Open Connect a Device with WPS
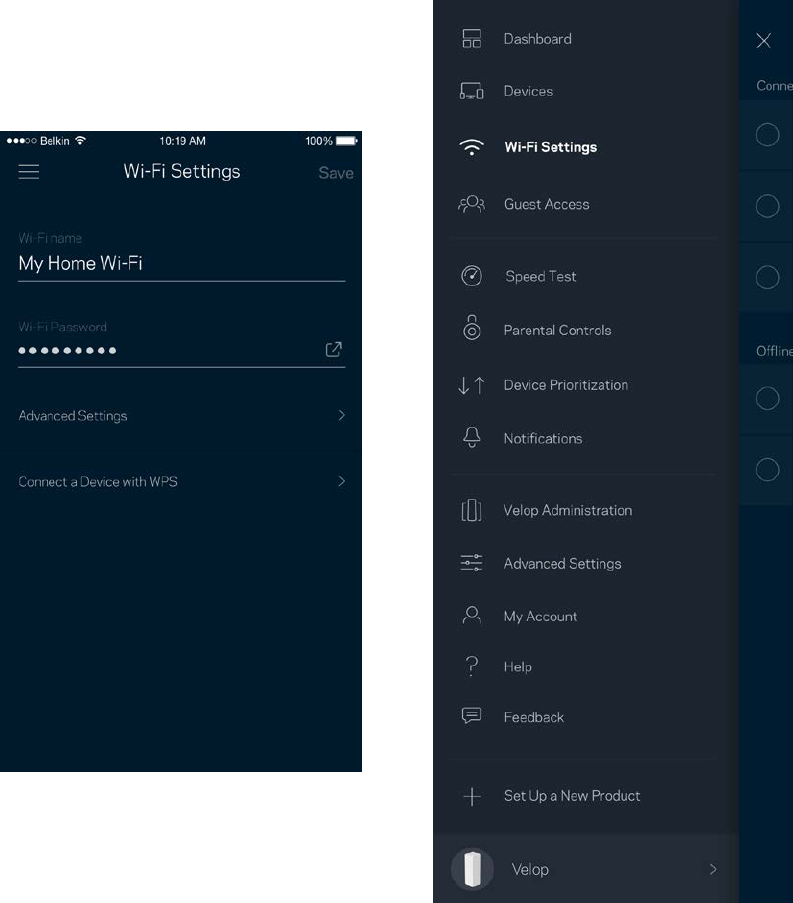 181,481
